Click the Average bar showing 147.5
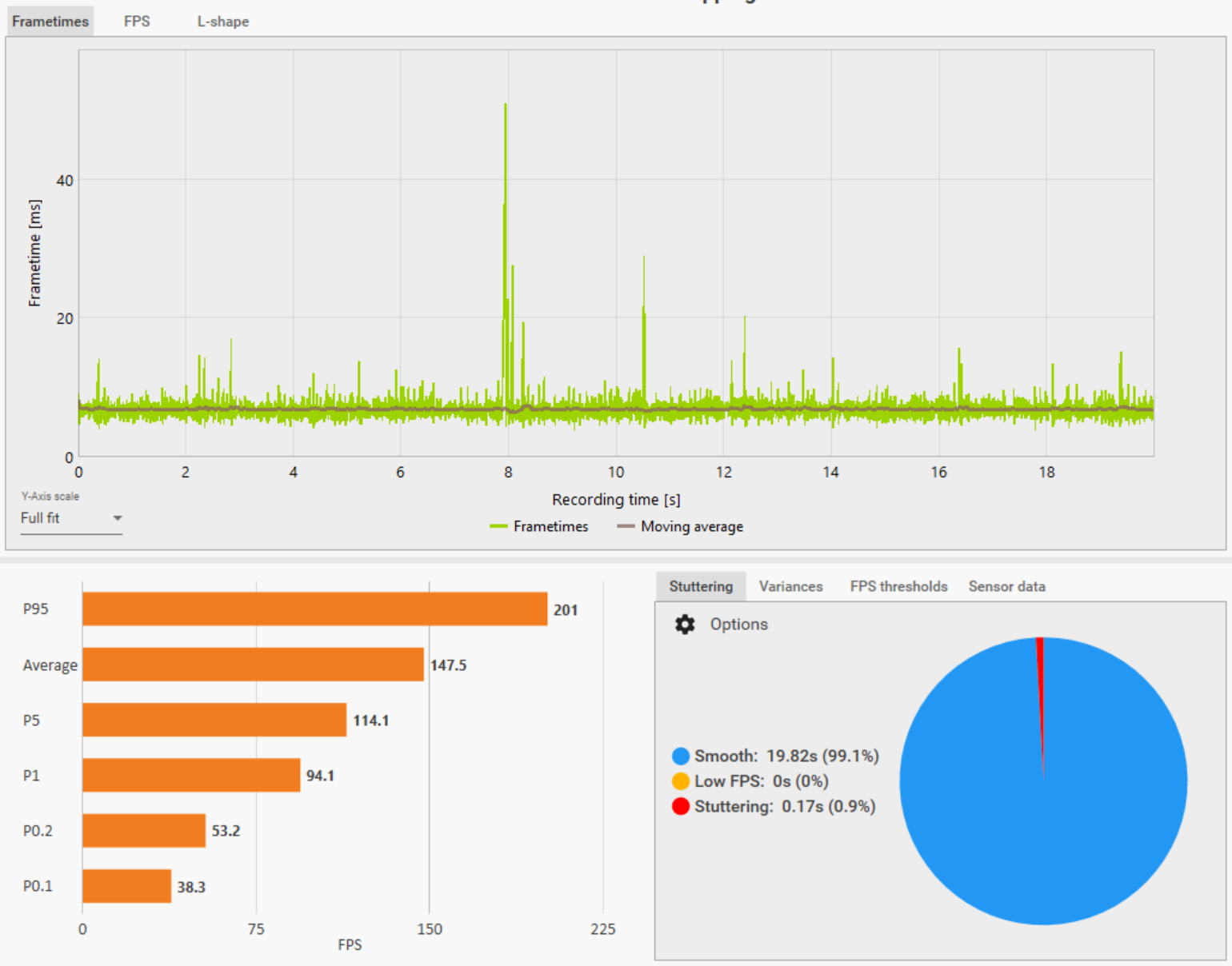Image resolution: width=1232 pixels, height=966 pixels. point(253,665)
